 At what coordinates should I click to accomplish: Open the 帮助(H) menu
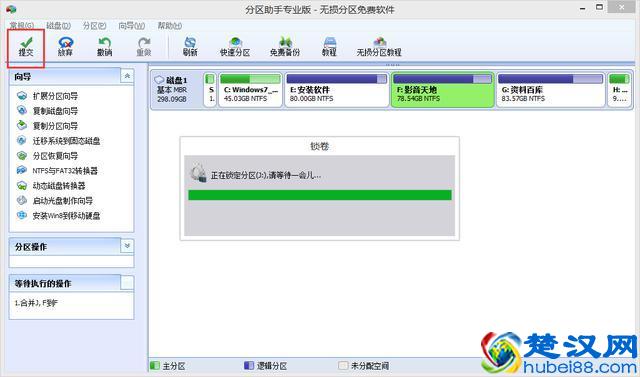169,26
